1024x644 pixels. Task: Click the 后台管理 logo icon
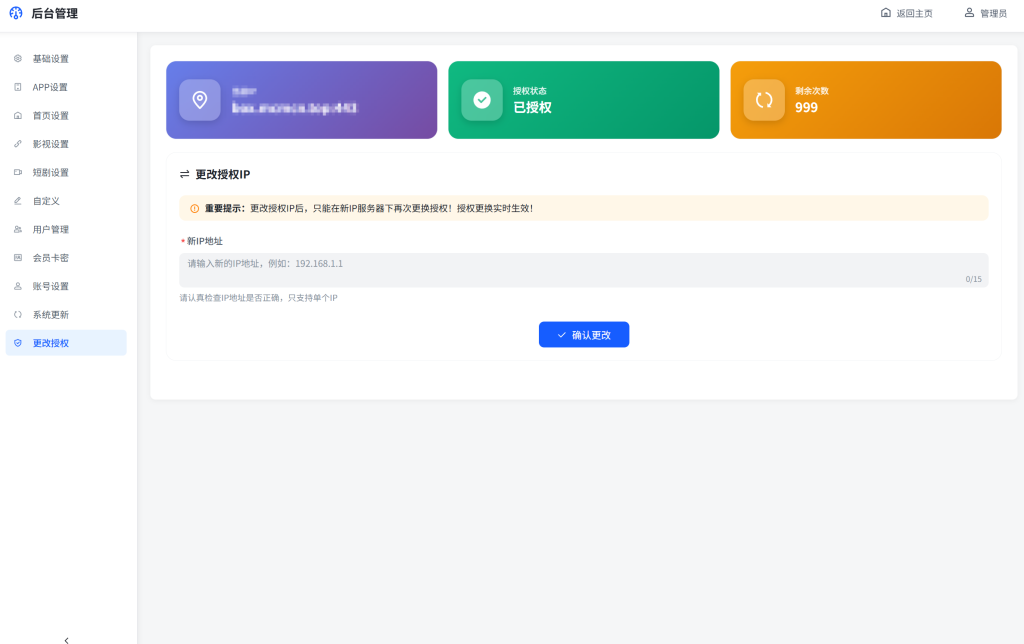pyautogui.click(x=16, y=13)
